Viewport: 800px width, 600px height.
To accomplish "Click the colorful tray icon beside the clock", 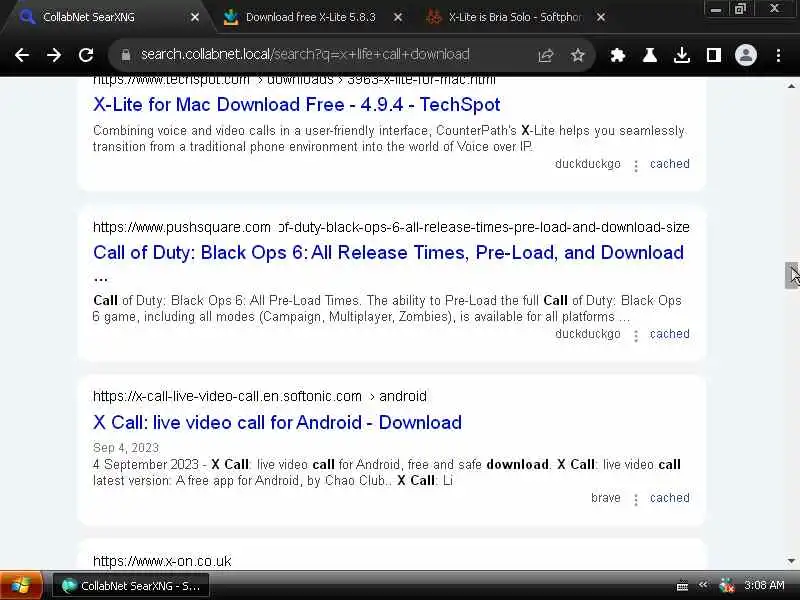I will [x=726, y=585].
